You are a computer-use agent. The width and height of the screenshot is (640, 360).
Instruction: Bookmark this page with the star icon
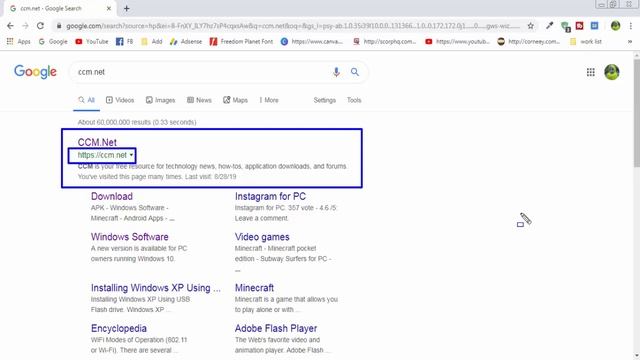click(x=531, y=26)
